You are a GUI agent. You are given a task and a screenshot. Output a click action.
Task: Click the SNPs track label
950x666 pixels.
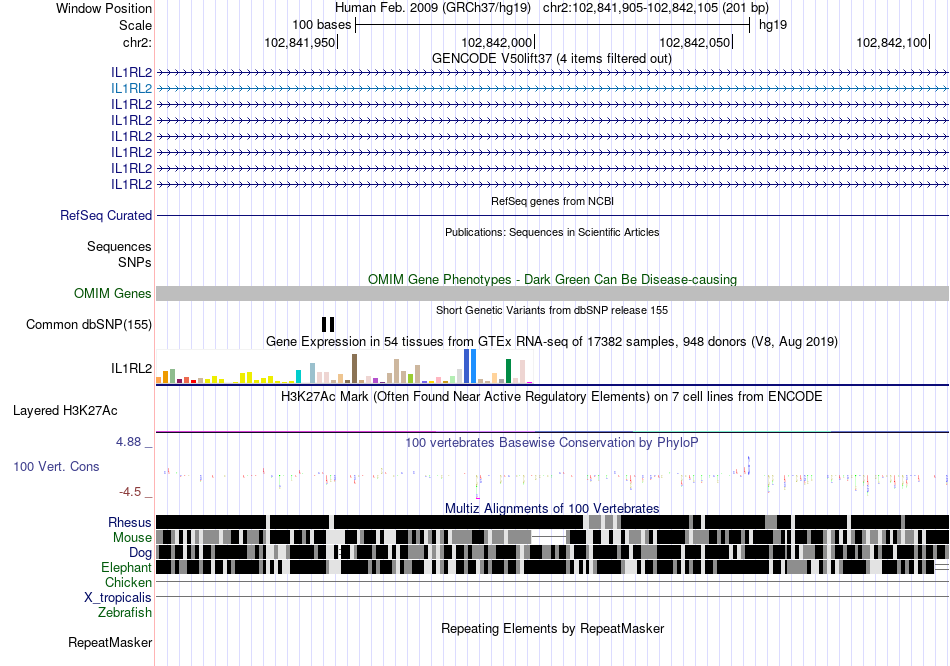point(135,262)
